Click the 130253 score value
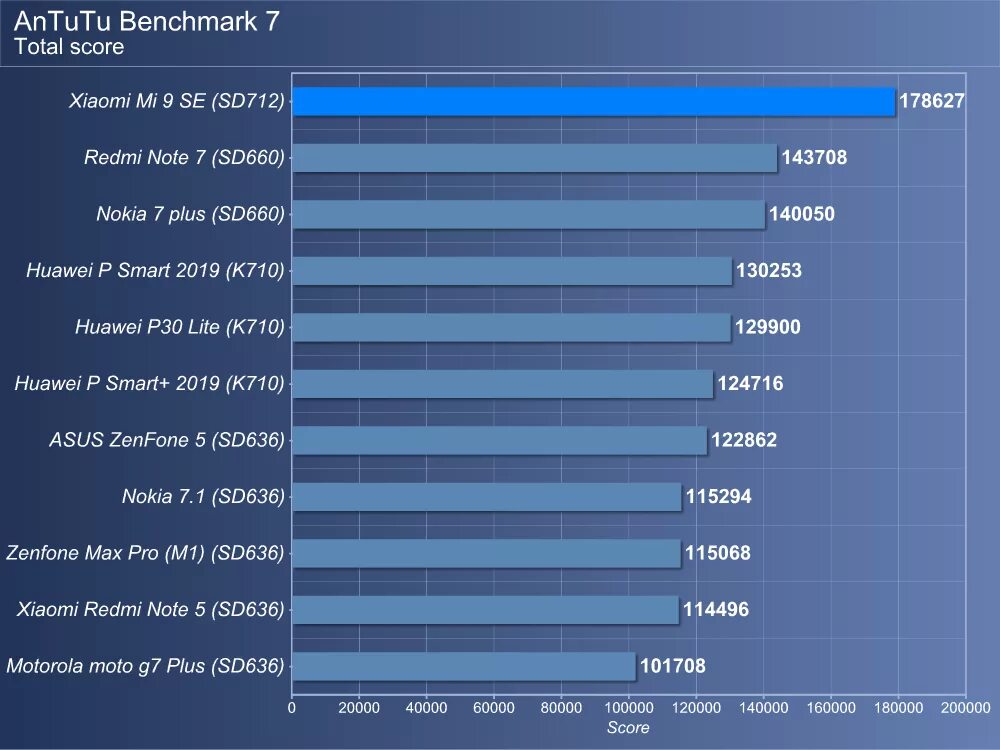1000x750 pixels. click(768, 270)
